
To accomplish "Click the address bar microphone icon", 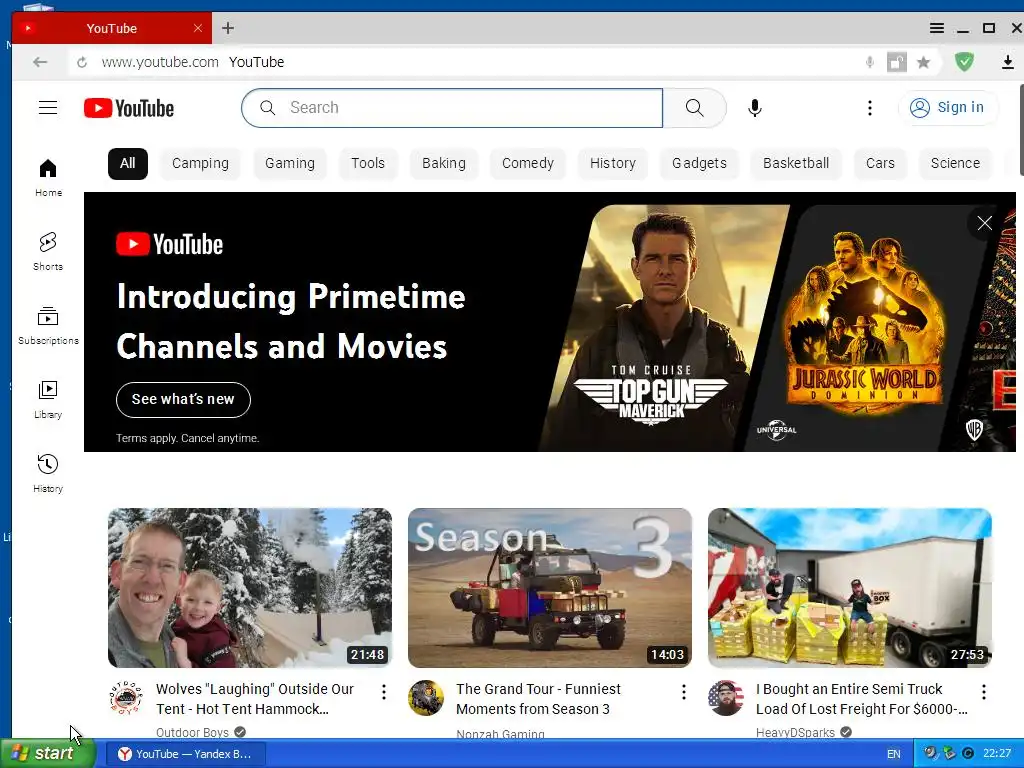I will click(x=869, y=62).
